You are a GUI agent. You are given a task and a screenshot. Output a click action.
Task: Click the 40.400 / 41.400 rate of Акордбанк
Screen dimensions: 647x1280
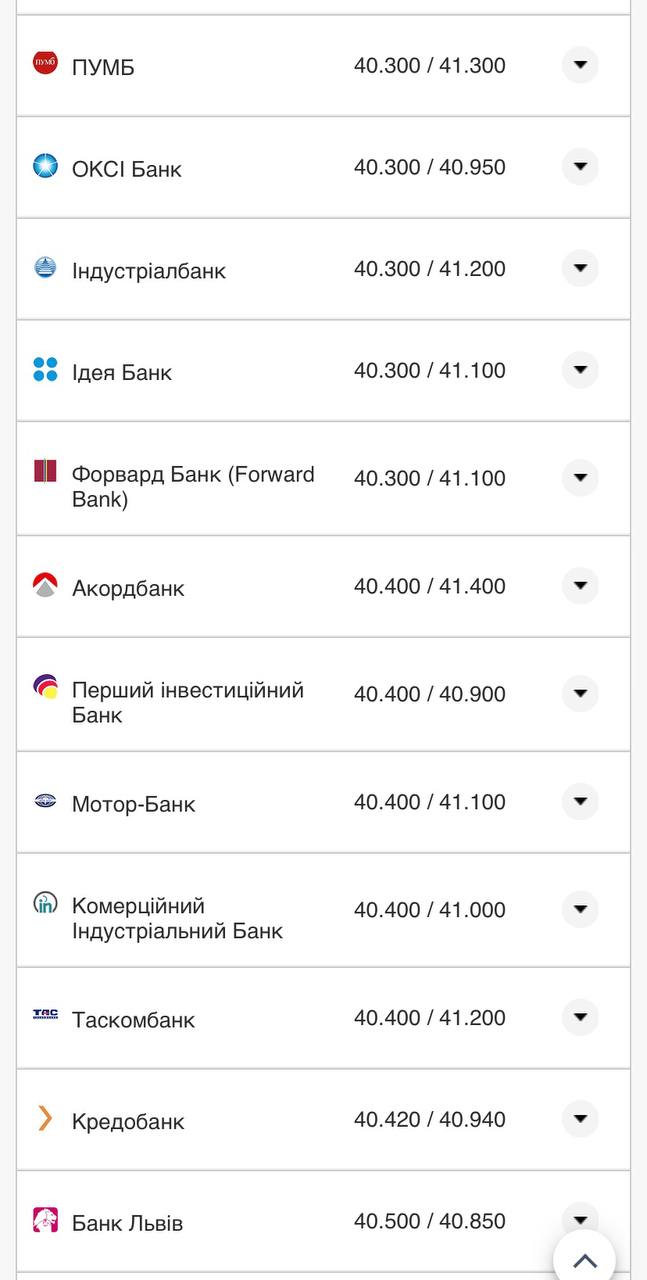(x=431, y=586)
